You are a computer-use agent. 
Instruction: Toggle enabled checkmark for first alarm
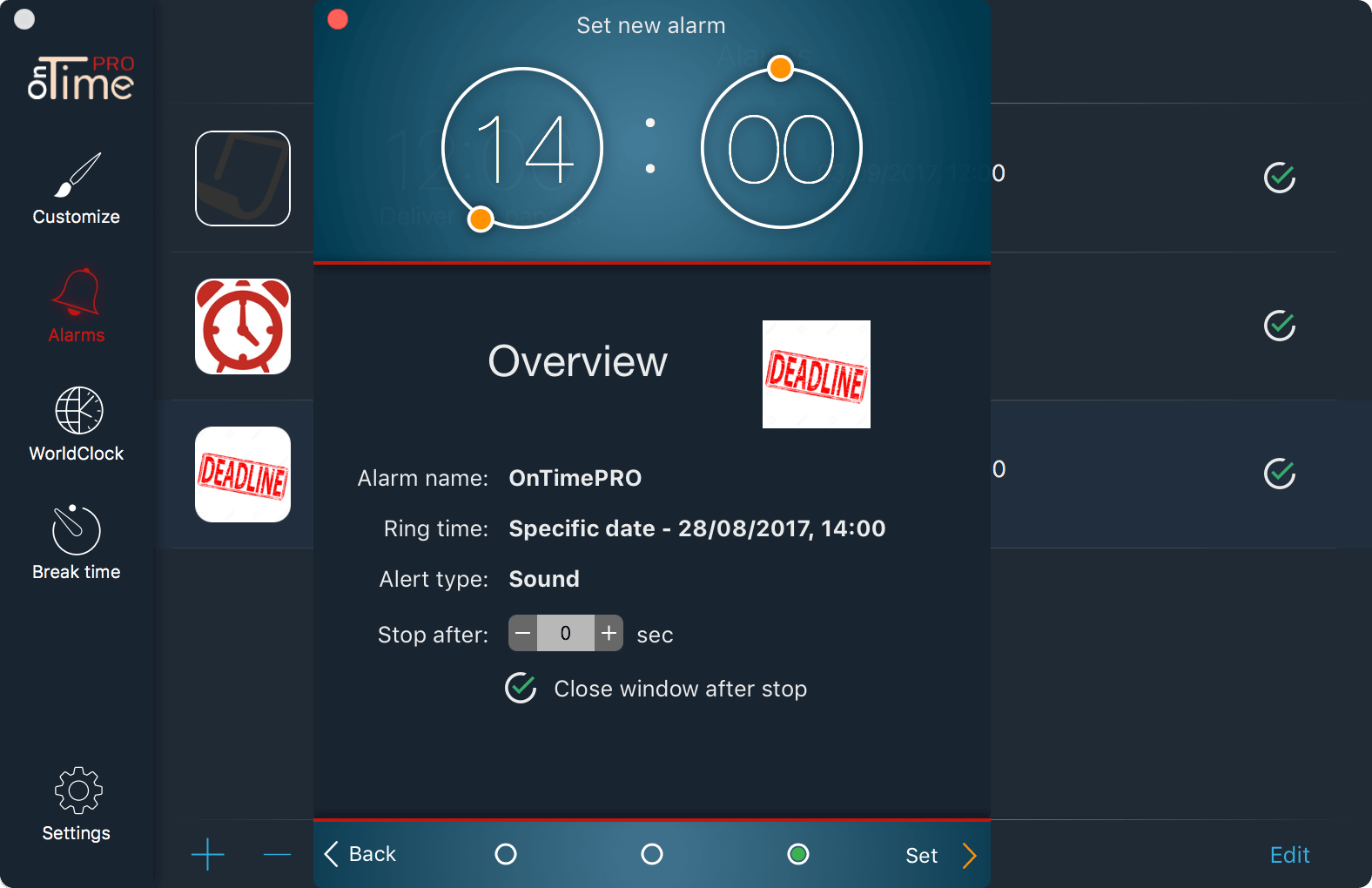click(1280, 178)
